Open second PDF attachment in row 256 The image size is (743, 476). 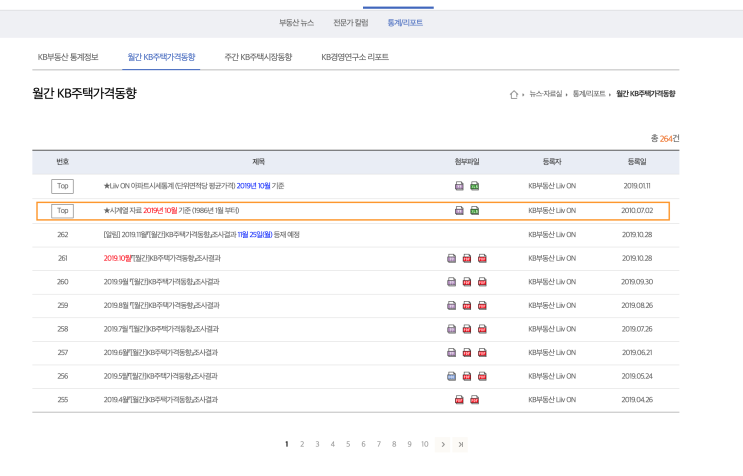coord(482,376)
